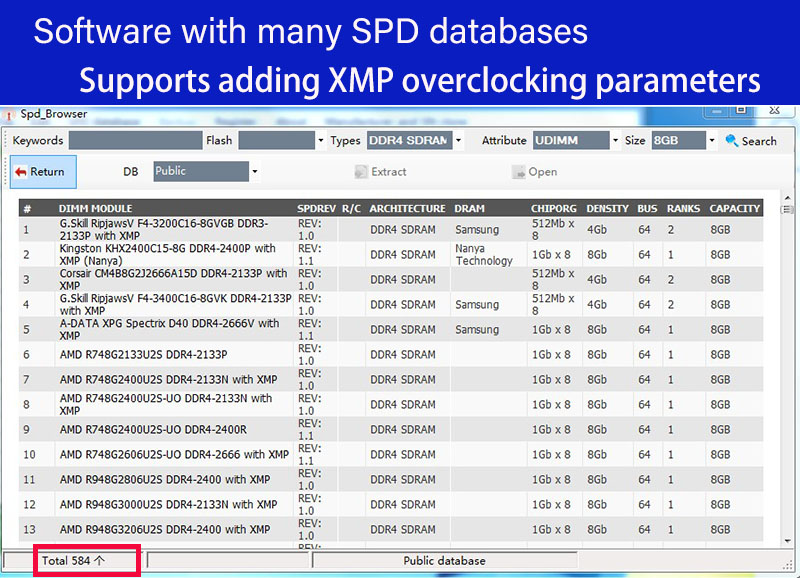Click the CAPACITY column header

[x=735, y=208]
